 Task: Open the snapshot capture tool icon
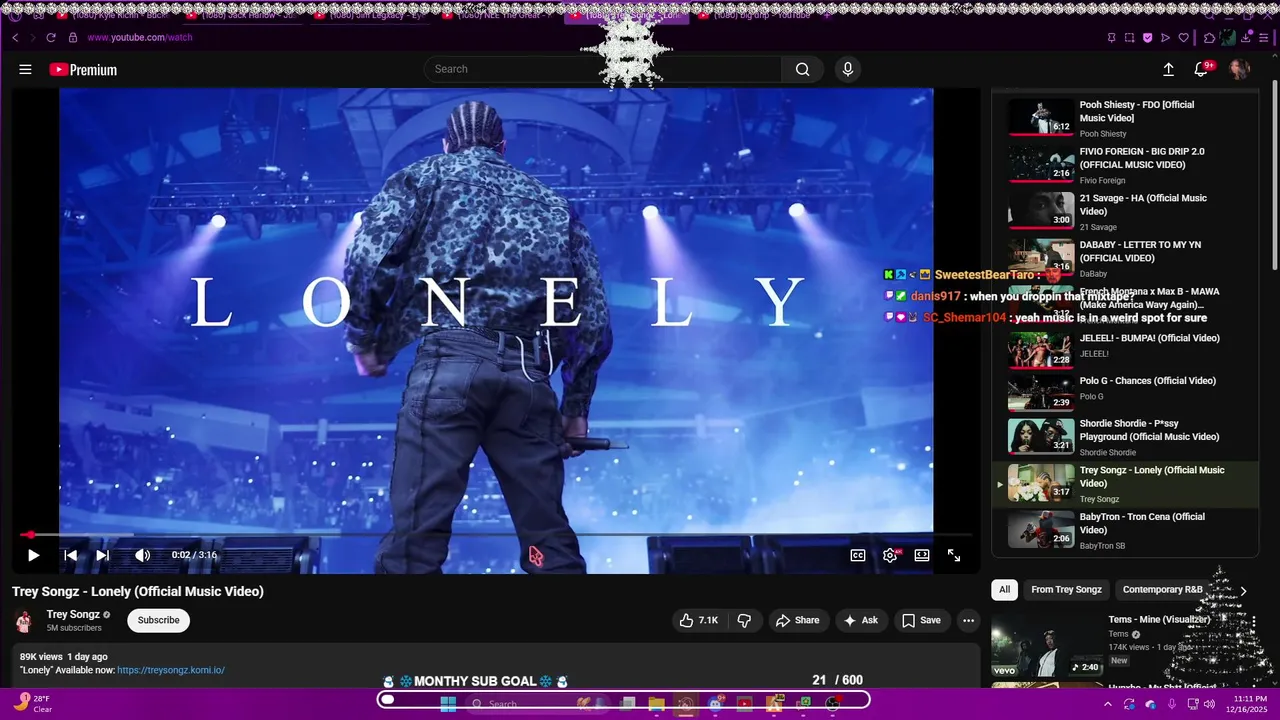[x=1129, y=38]
